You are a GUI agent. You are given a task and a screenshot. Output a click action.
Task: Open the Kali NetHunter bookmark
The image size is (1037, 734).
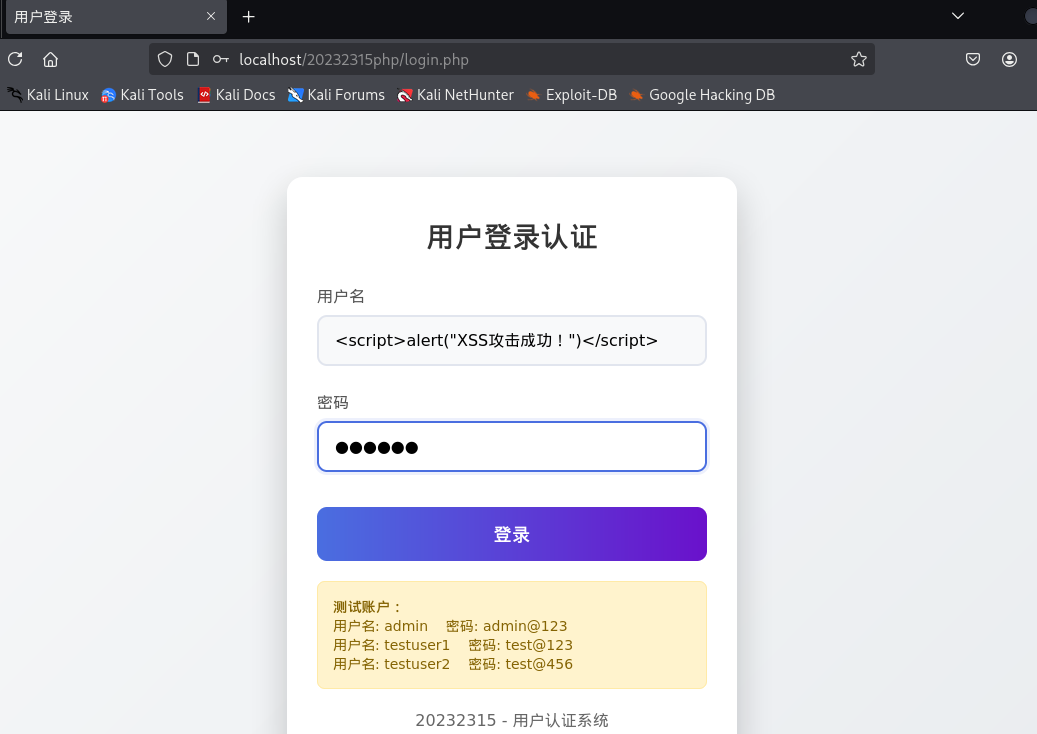pos(455,95)
